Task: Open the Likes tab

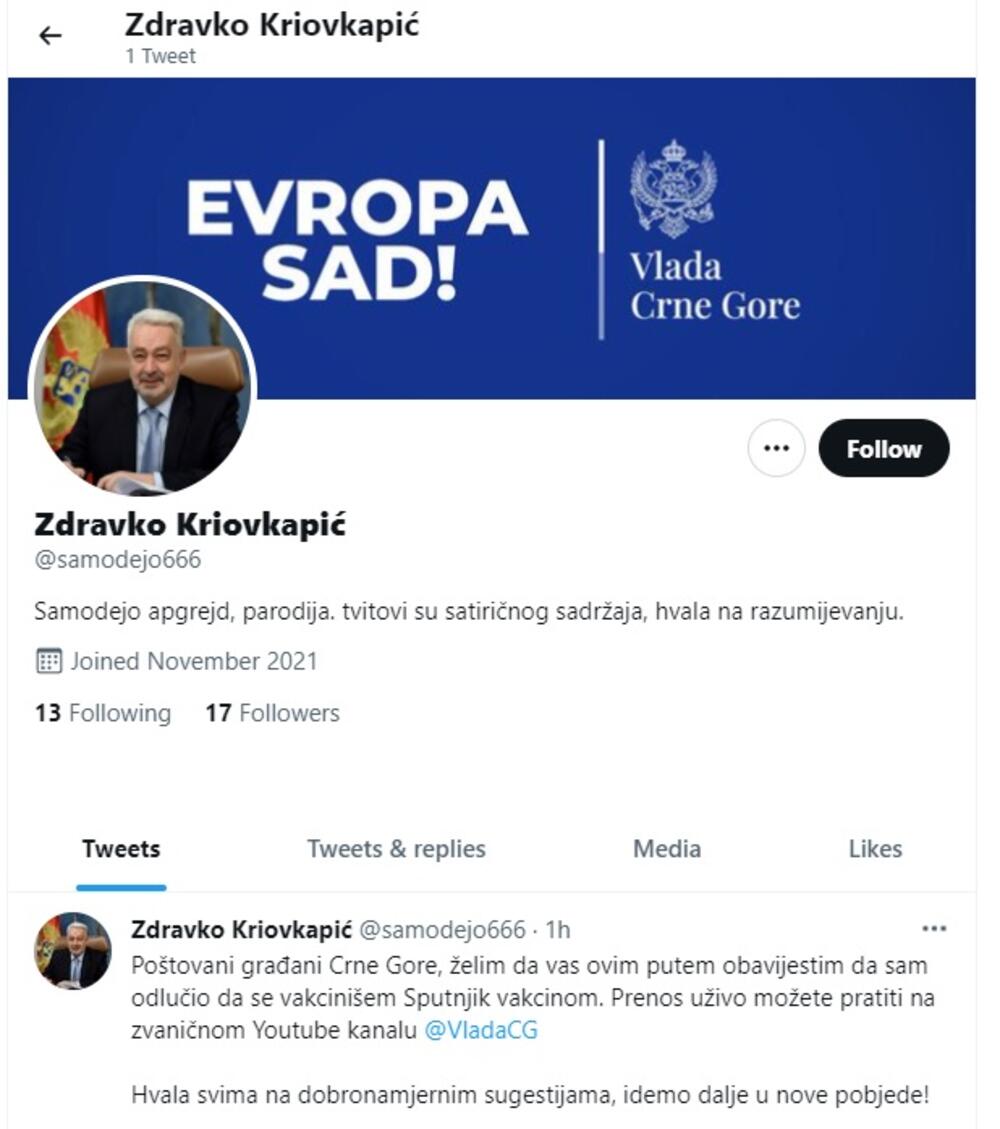Action: pos(875,849)
